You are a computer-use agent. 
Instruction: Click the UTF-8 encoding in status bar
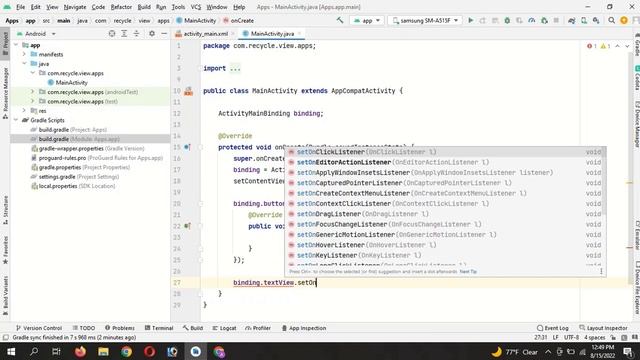571,337
